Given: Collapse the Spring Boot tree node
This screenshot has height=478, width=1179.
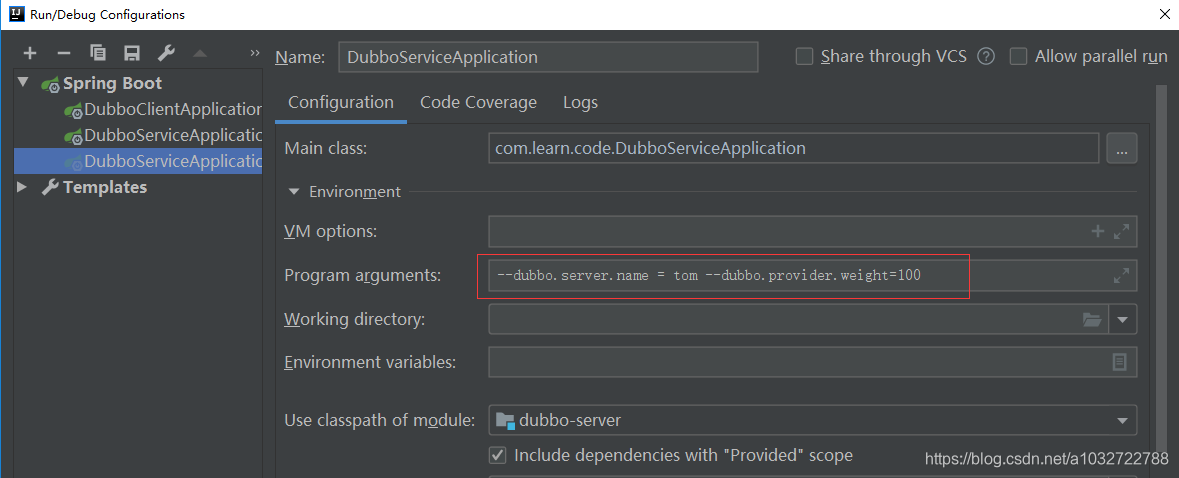Looking at the screenshot, I should [23, 82].
